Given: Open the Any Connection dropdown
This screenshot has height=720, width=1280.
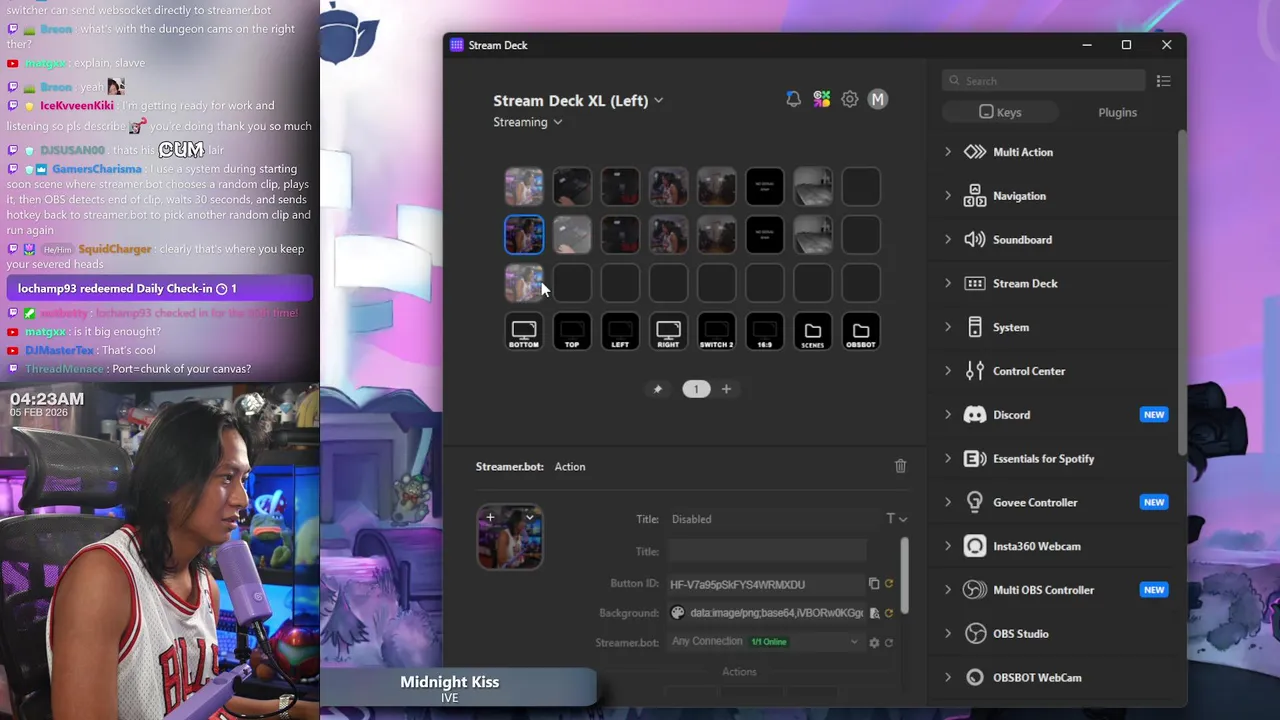Looking at the screenshot, I should click(765, 642).
